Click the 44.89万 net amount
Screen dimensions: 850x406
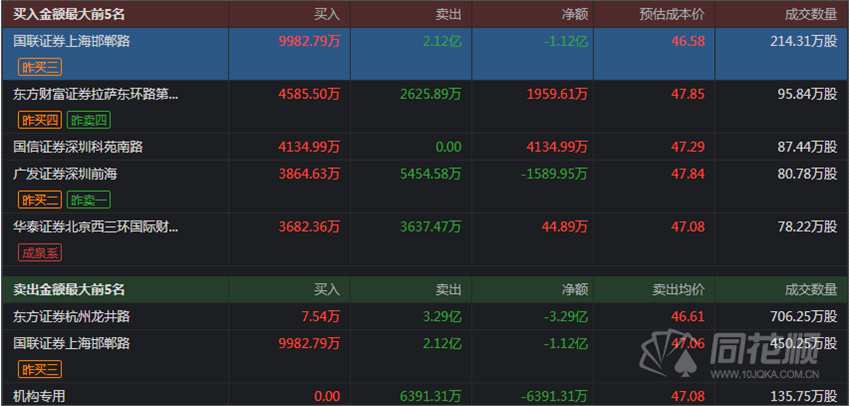click(x=564, y=226)
